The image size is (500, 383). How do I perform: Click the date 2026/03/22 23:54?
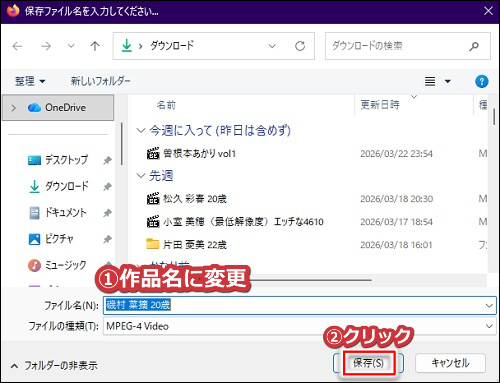[x=396, y=154]
